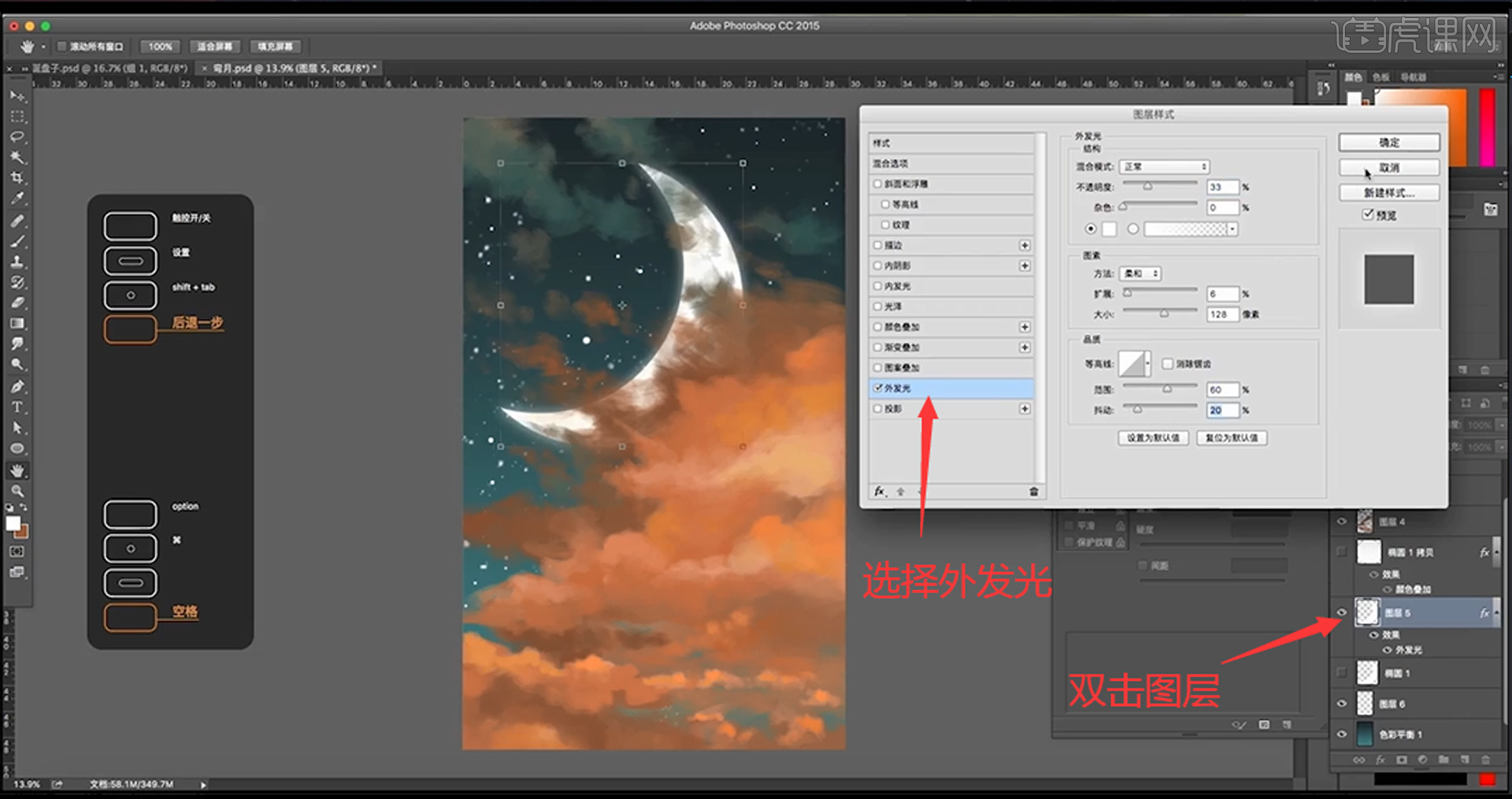Toggle Quick Mask mode icon

click(x=17, y=552)
